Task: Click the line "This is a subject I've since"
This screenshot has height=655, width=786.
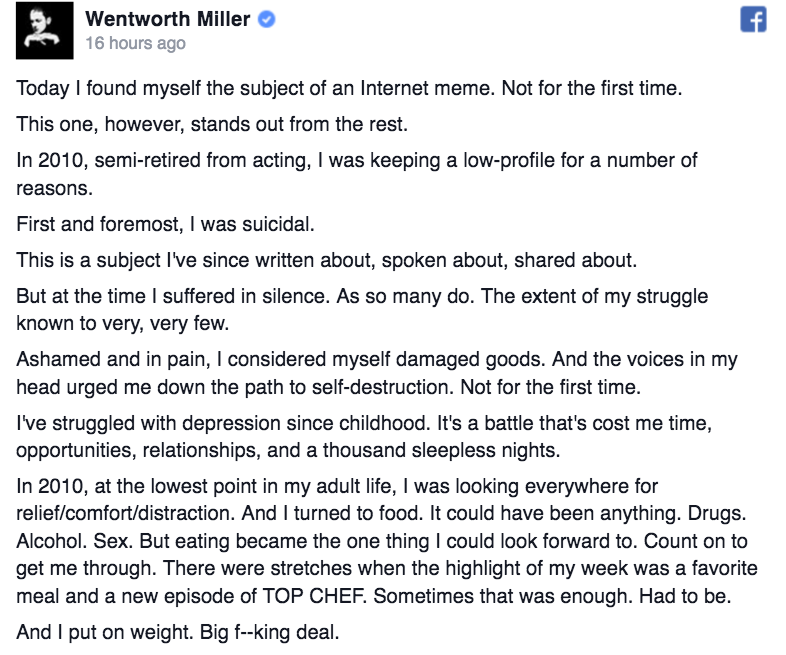Action: [326, 260]
